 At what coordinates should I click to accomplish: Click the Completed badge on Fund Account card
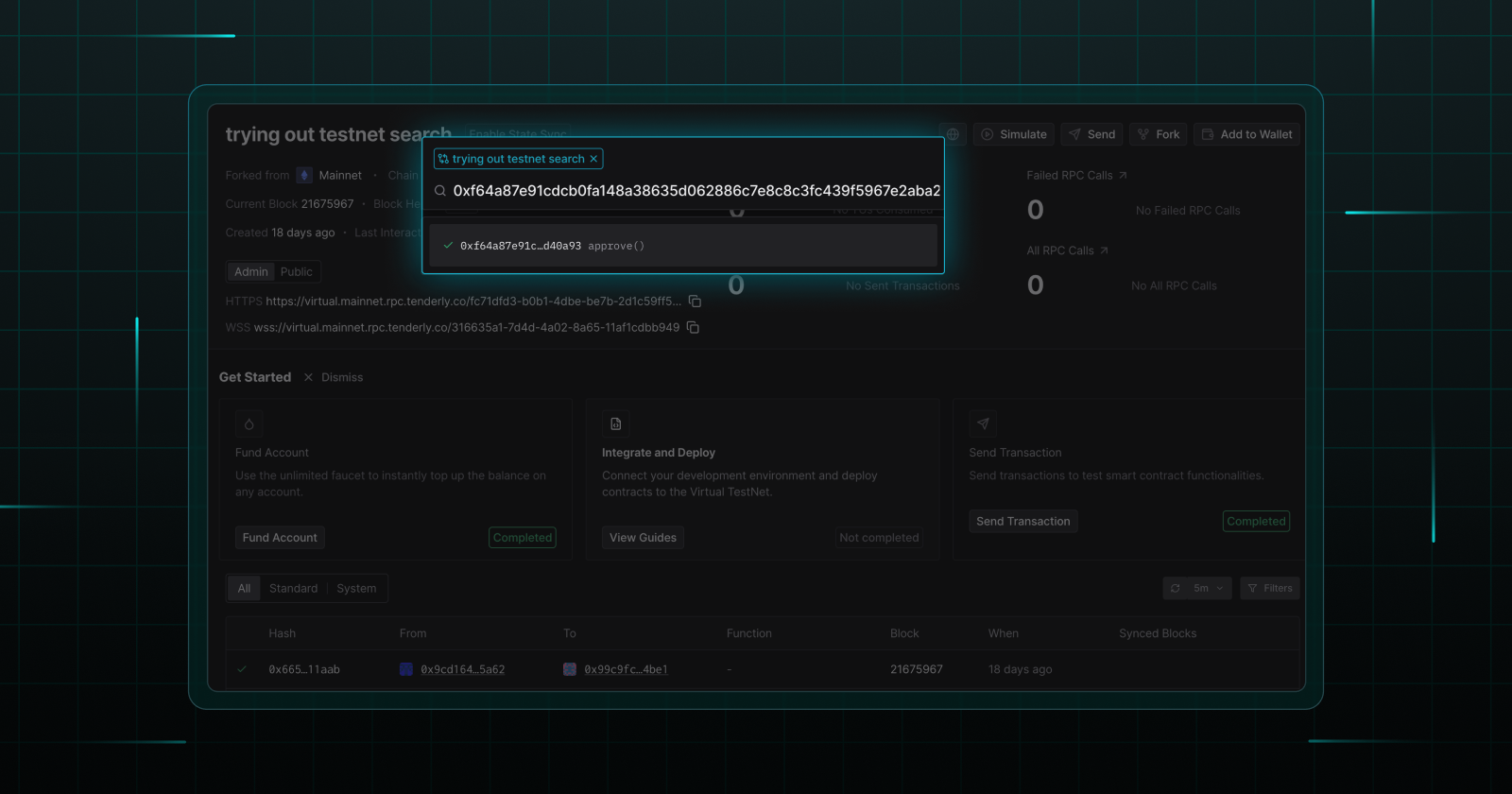(x=523, y=538)
